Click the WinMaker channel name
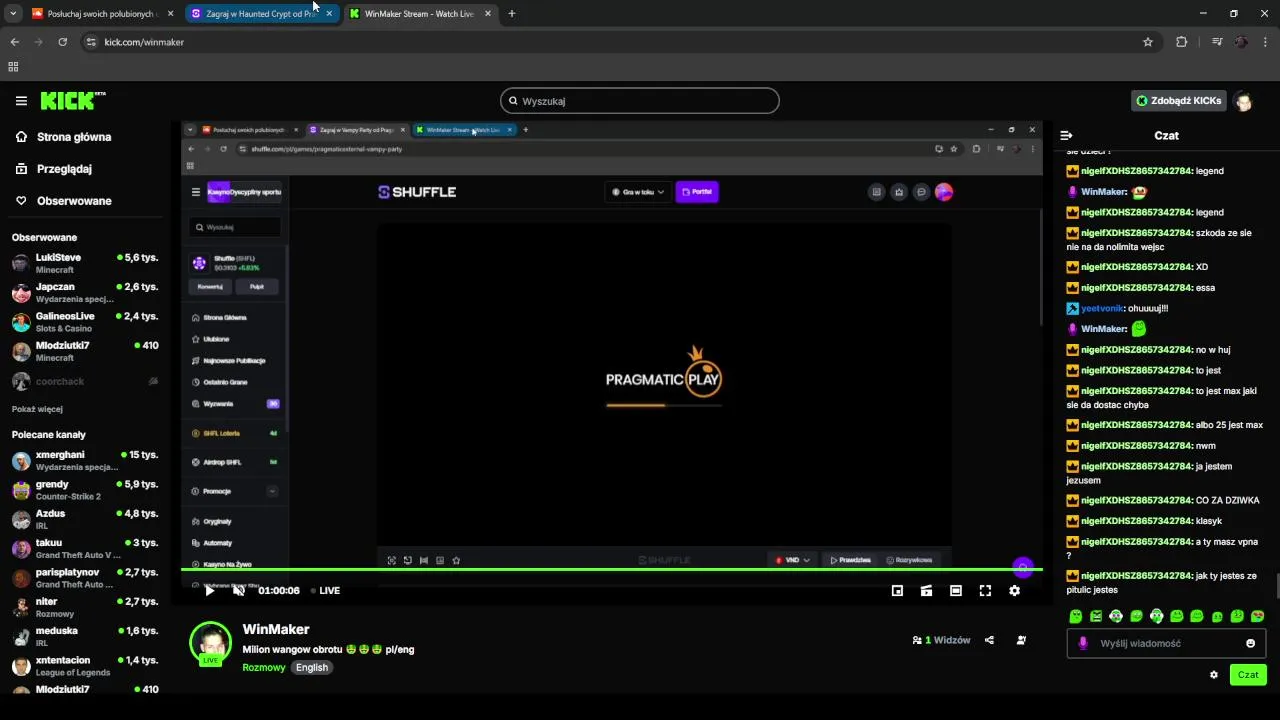1280x720 pixels. [x=276, y=629]
